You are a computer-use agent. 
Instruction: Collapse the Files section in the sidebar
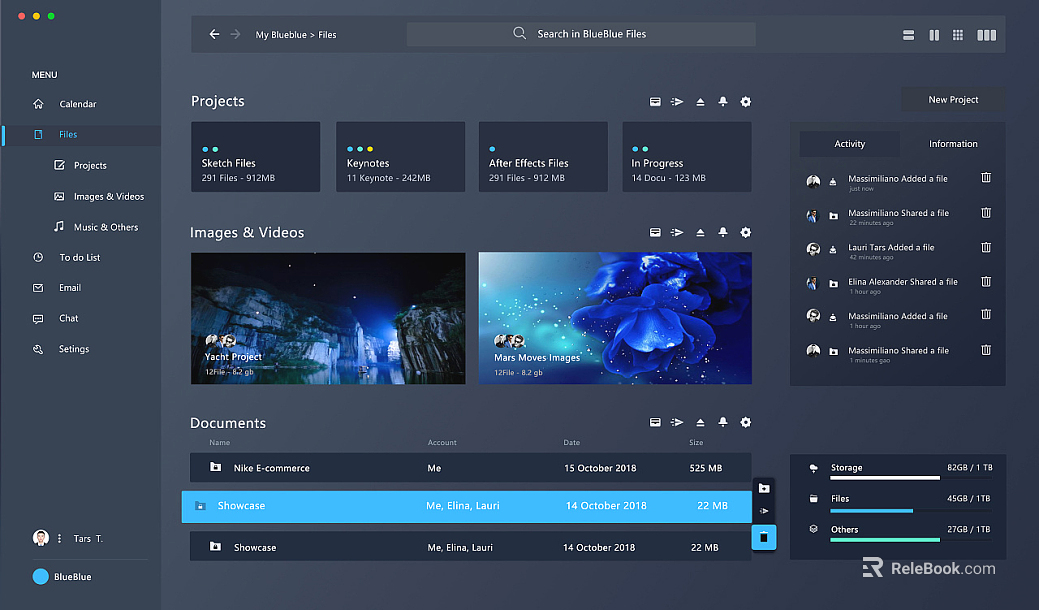click(x=67, y=135)
